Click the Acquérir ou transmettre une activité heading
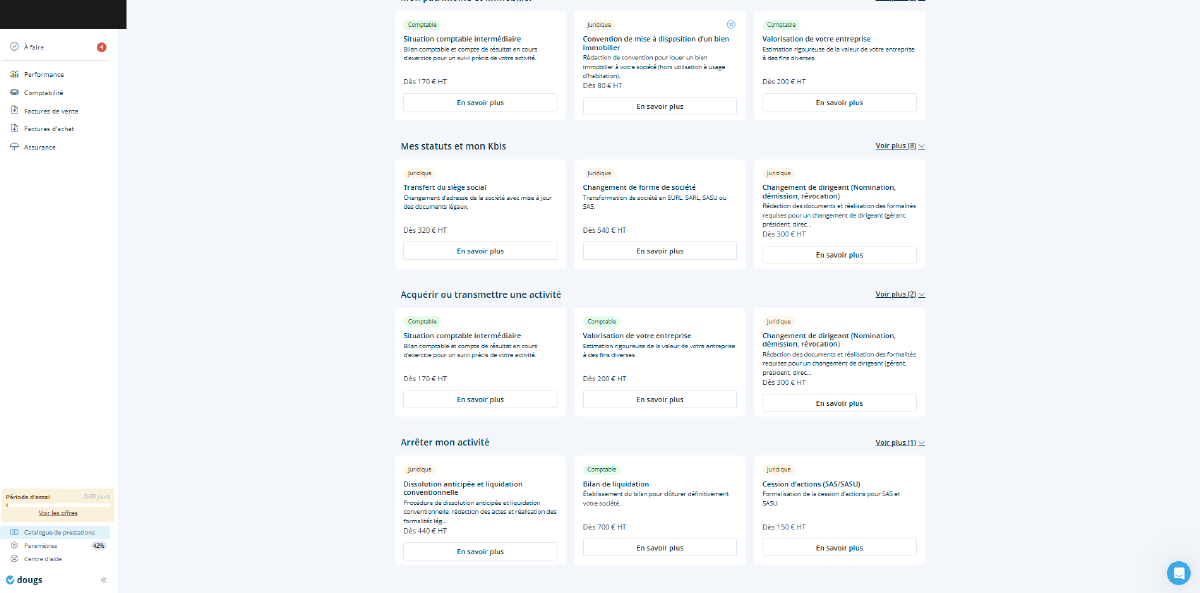This screenshot has width=1200, height=593. coord(481,294)
